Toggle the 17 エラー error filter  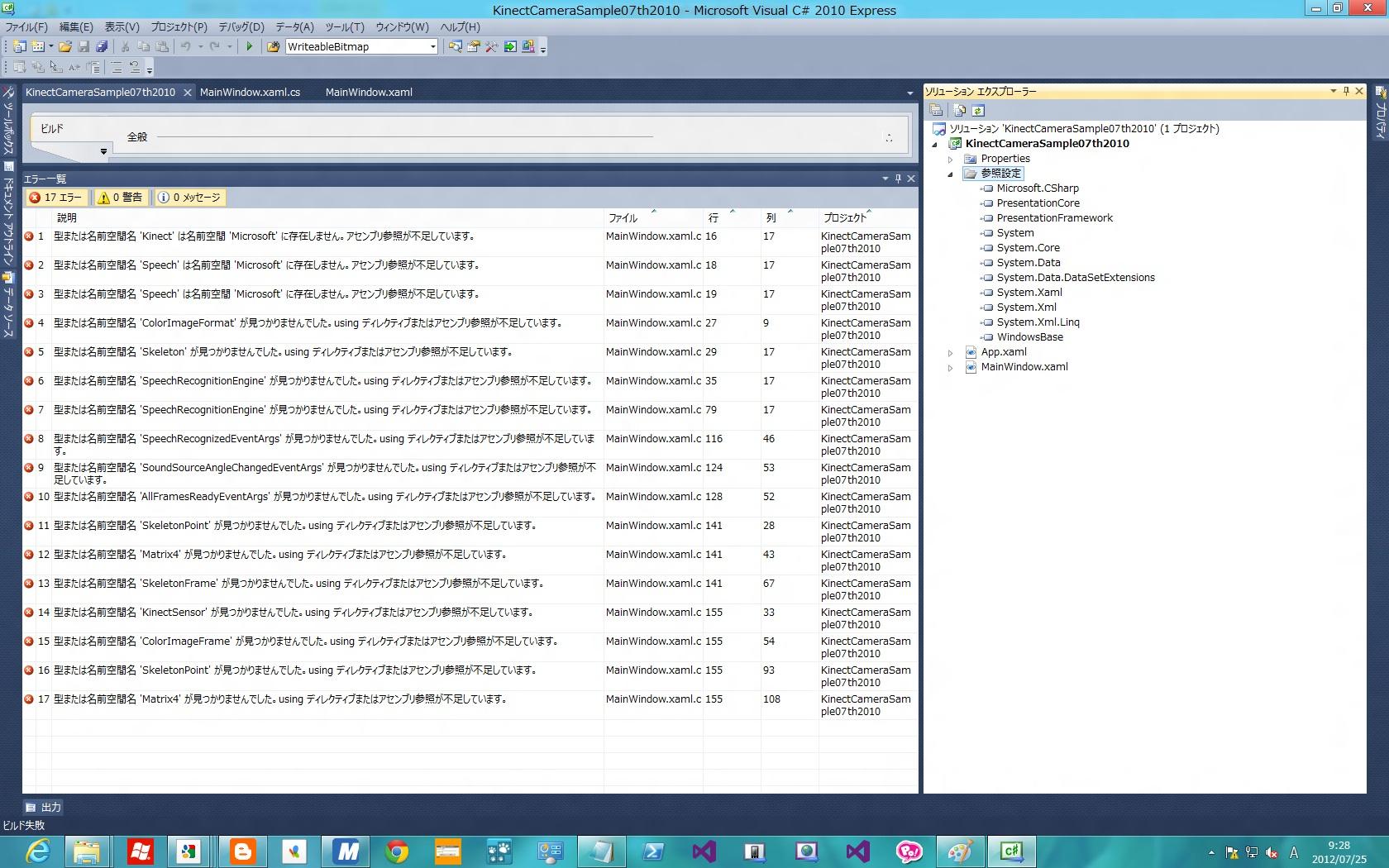pos(56,198)
